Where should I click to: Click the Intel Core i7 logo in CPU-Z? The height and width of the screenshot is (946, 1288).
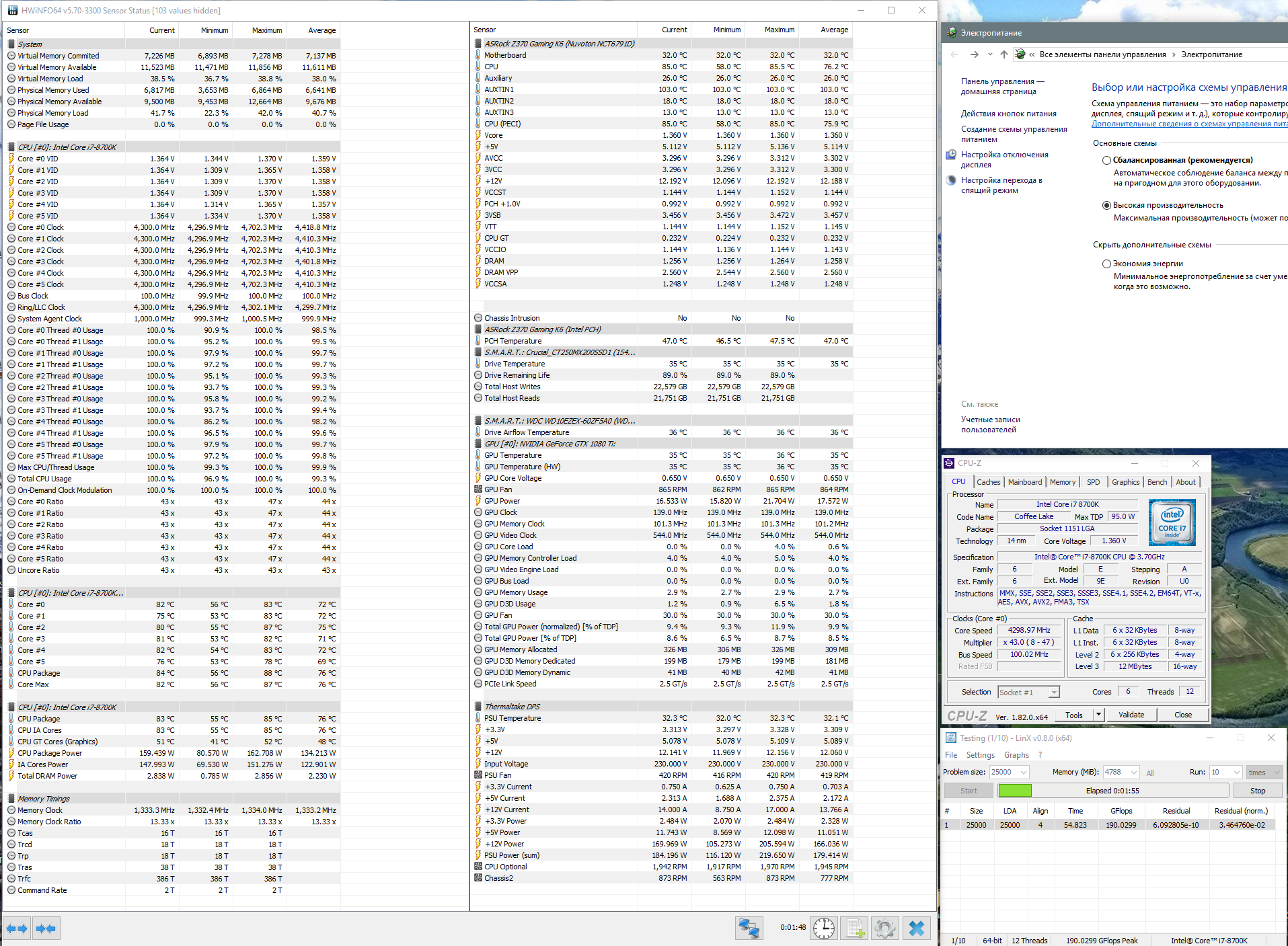click(1172, 522)
